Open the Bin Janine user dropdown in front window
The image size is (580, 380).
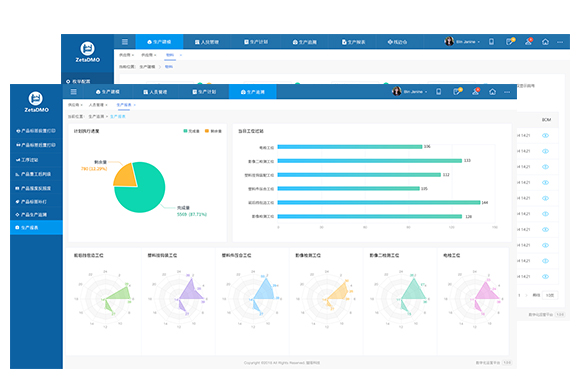[x=410, y=91]
